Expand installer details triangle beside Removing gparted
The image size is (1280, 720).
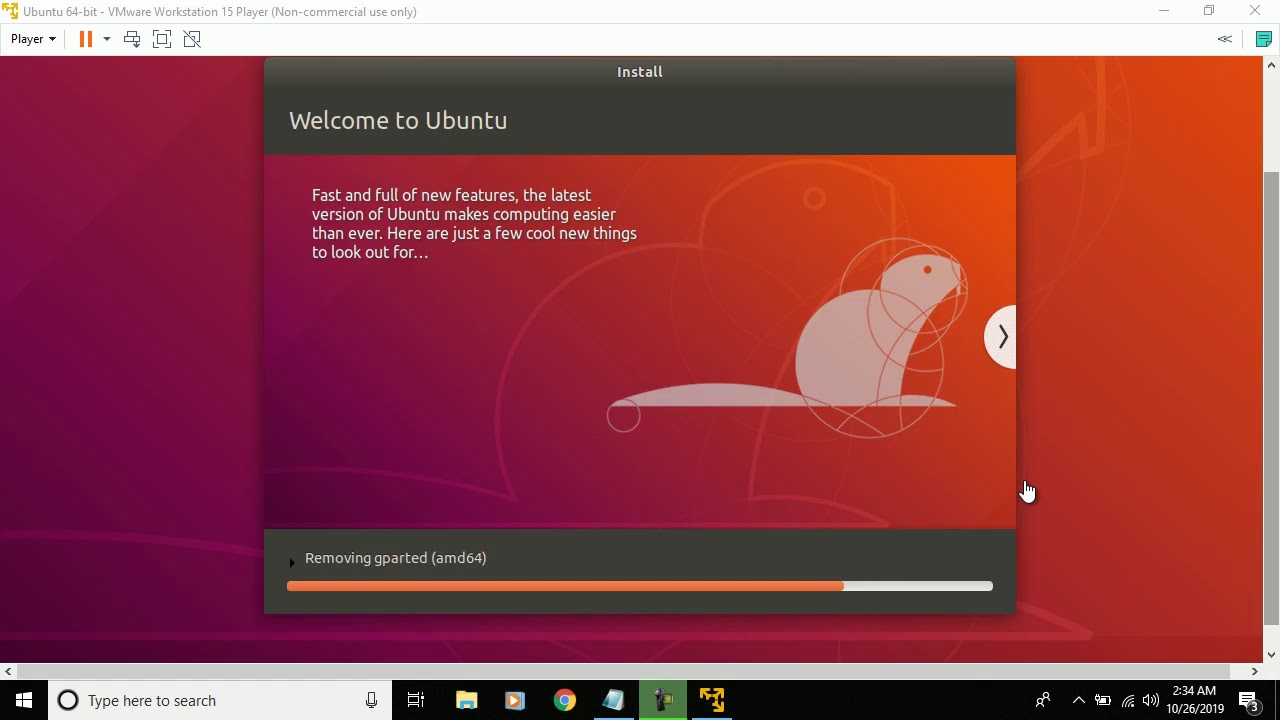click(292, 562)
